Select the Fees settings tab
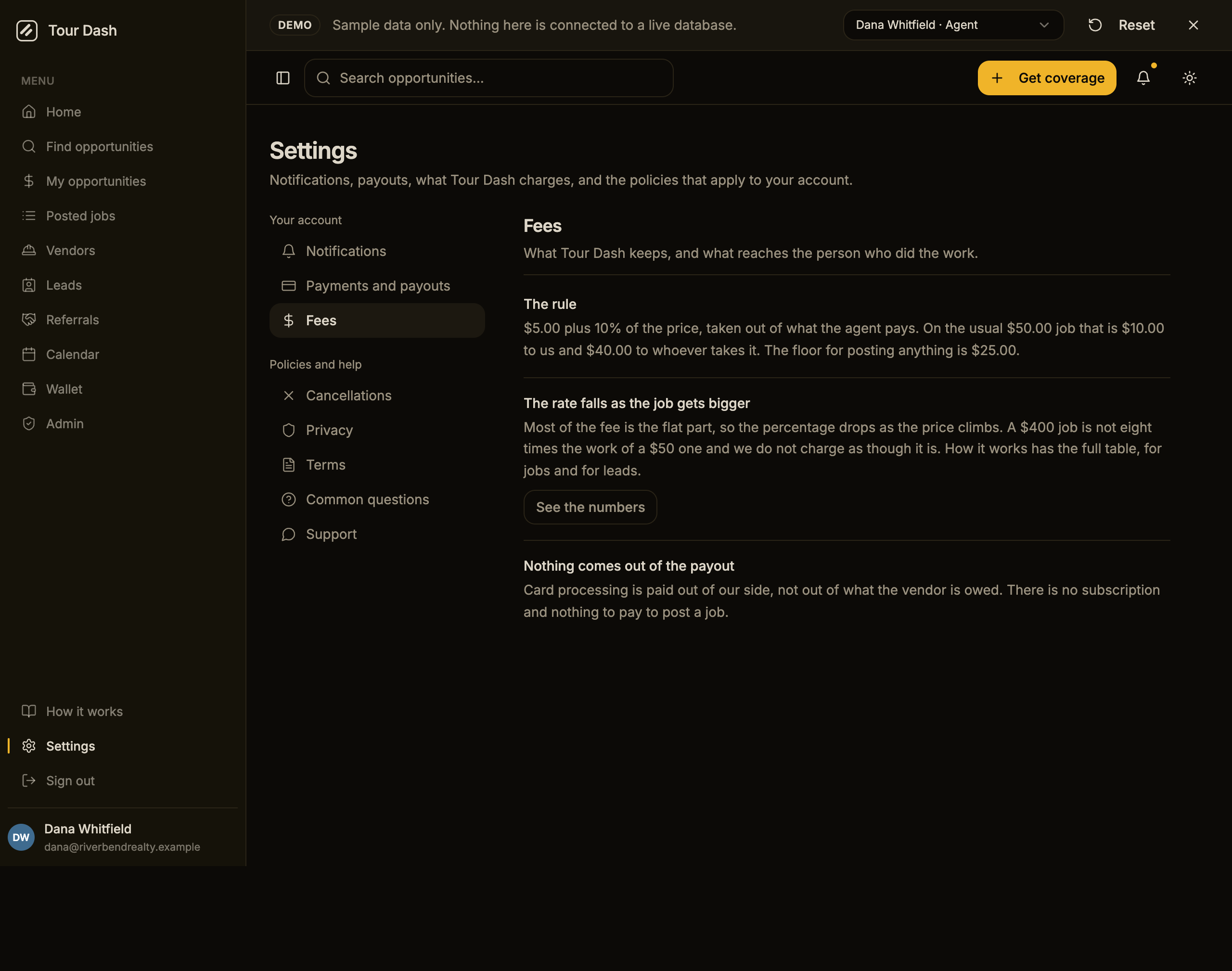 coord(377,320)
